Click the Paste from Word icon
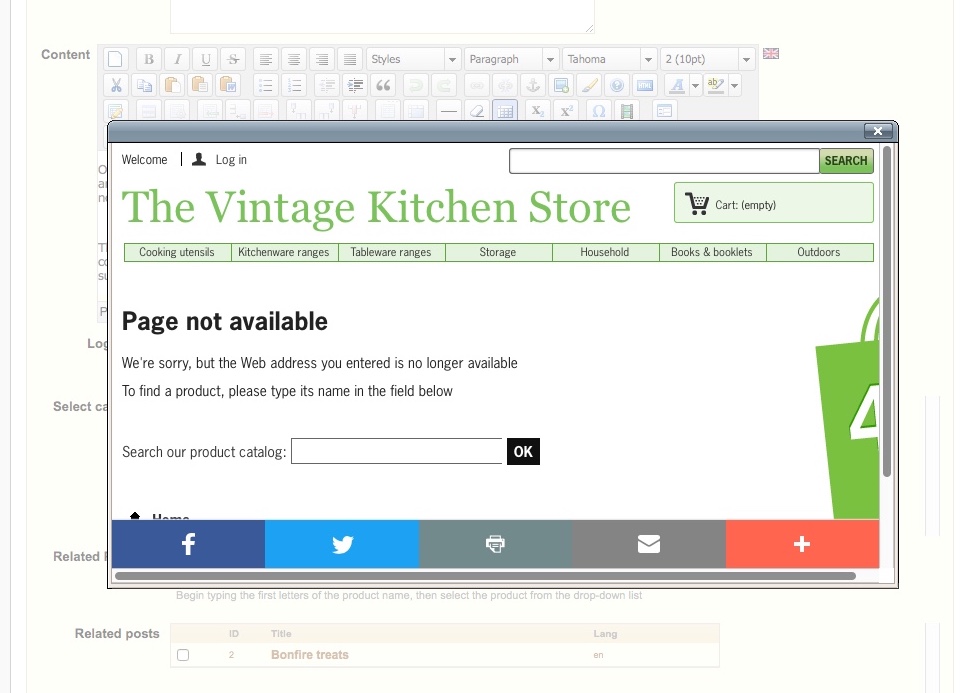 click(x=228, y=85)
